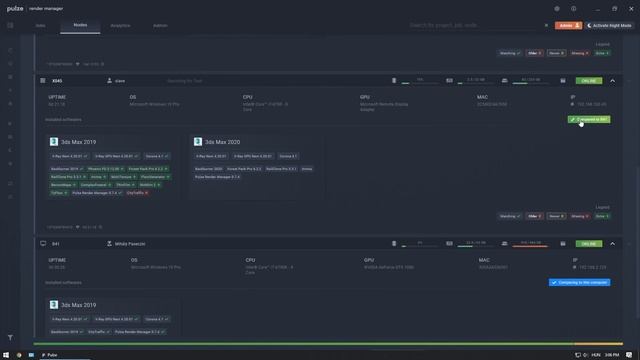Open the taskbar notification center icon
640x360 pixels.
coord(629,355)
